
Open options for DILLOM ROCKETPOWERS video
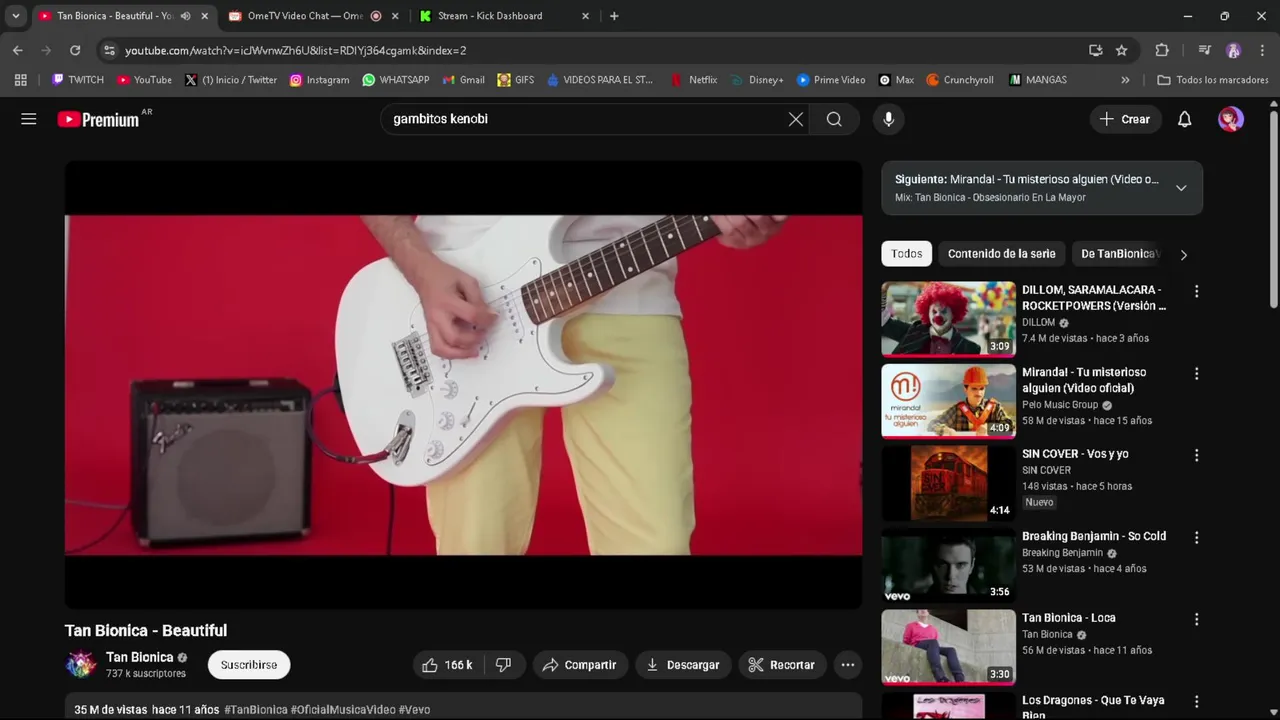point(1196,291)
